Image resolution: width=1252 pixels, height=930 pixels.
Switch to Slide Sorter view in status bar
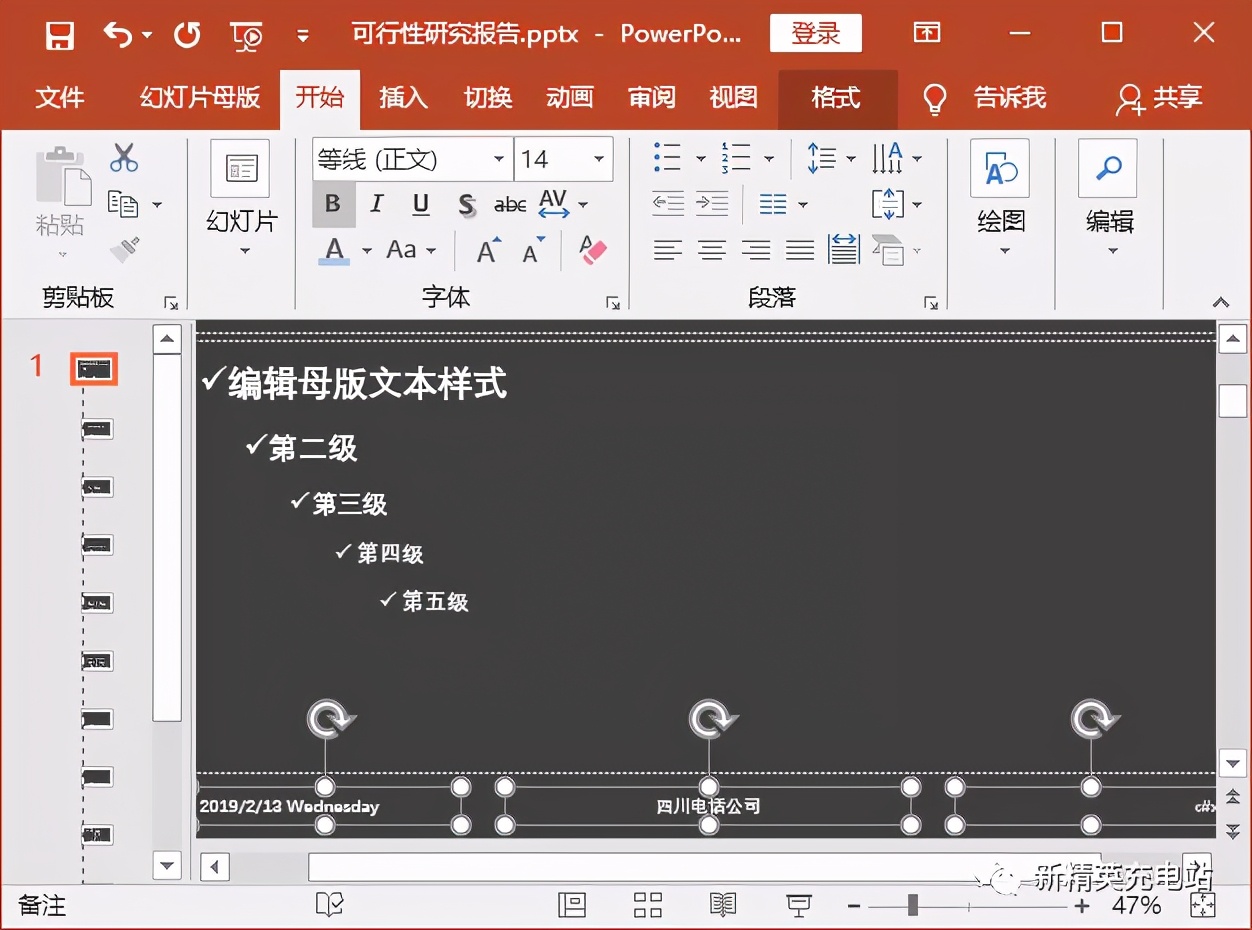point(646,906)
